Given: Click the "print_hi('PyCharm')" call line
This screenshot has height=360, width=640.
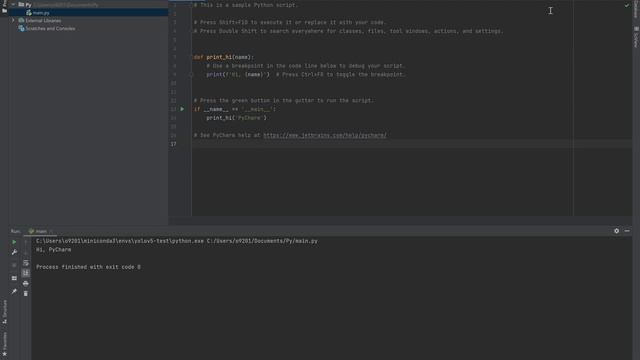Looking at the screenshot, I should [236, 118].
